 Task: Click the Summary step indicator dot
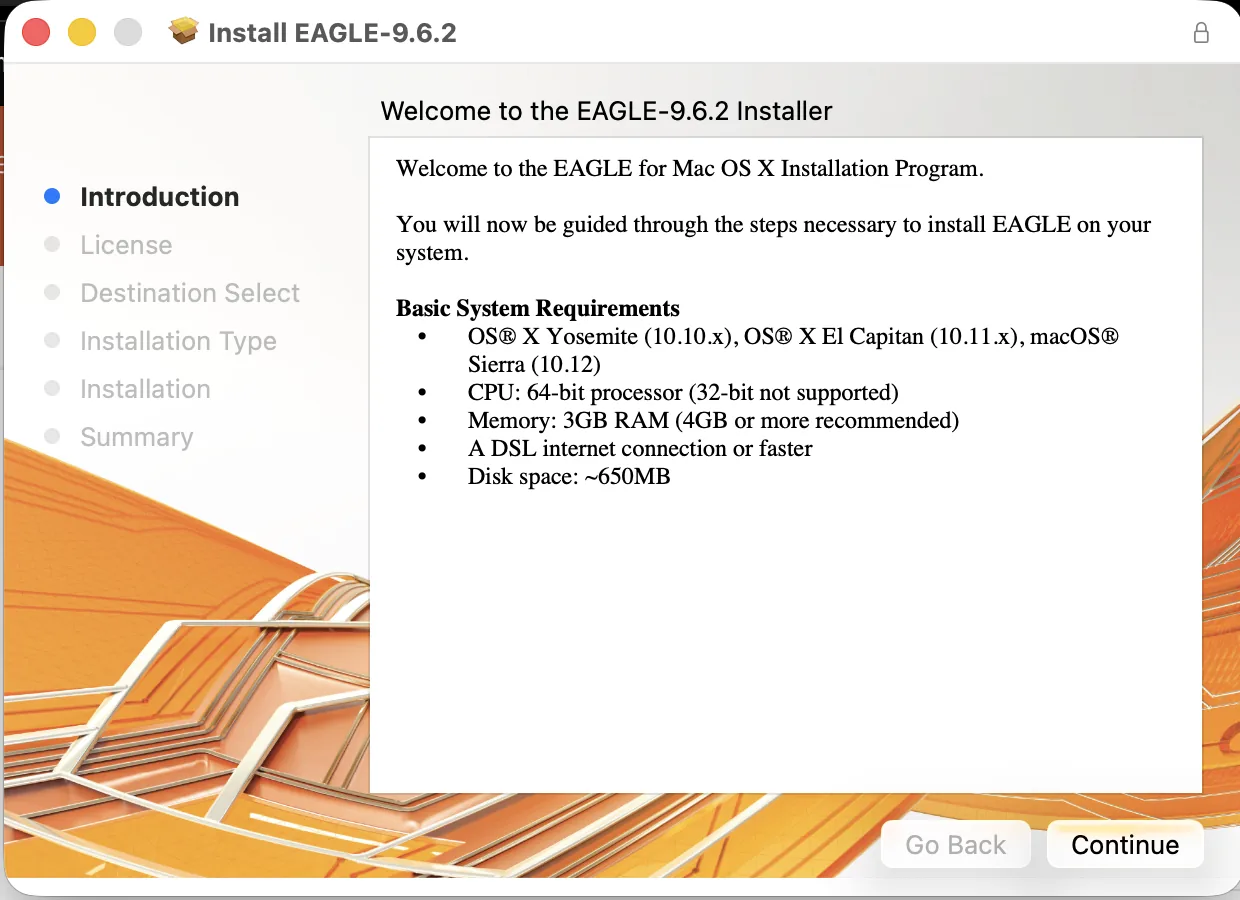pos(52,436)
